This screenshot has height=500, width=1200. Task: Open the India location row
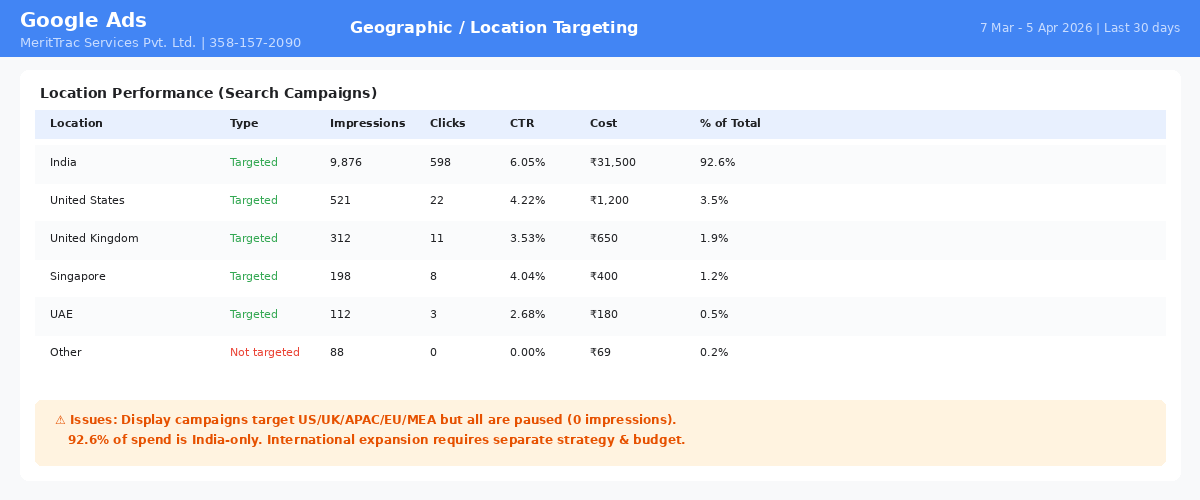(600, 163)
